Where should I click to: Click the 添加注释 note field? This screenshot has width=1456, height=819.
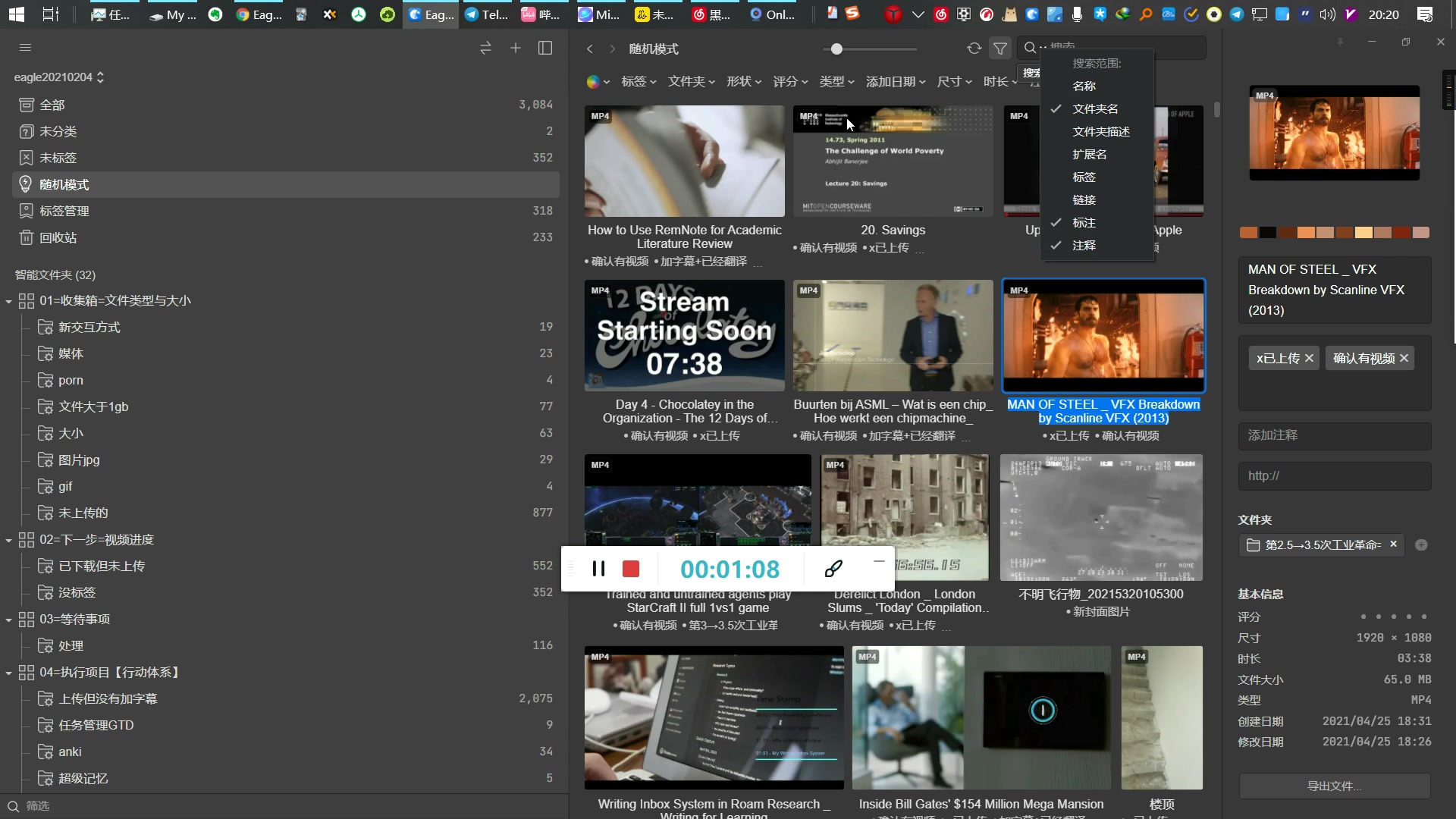1335,435
